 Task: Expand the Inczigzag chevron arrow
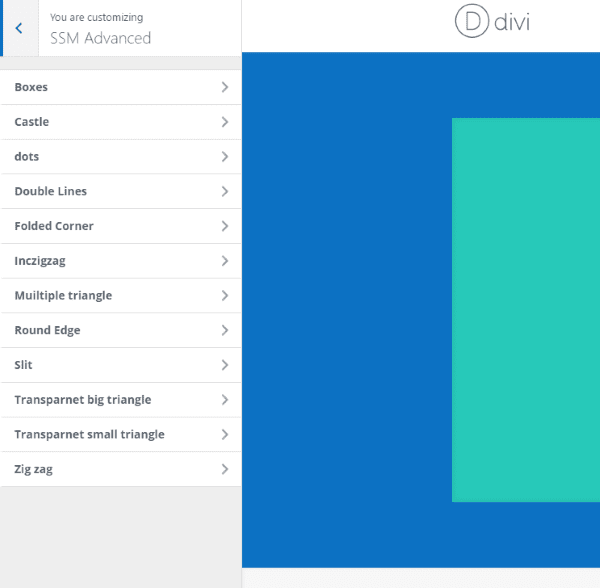pyautogui.click(x=225, y=261)
